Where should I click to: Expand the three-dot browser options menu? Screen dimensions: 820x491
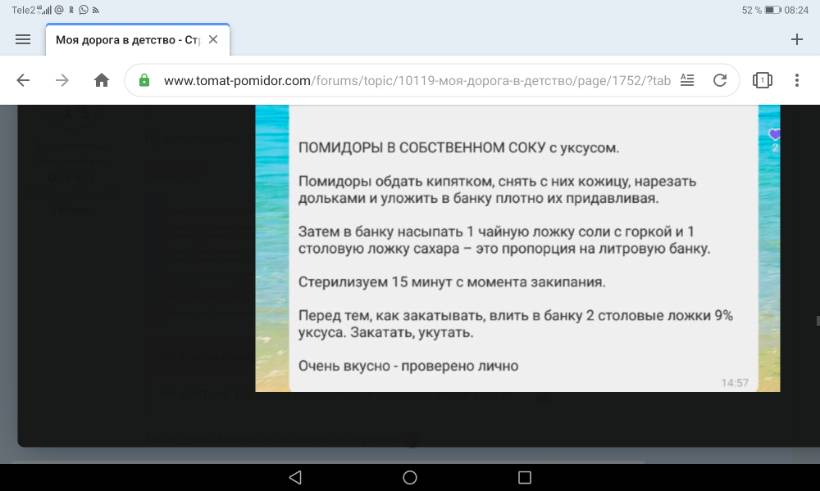(797, 81)
